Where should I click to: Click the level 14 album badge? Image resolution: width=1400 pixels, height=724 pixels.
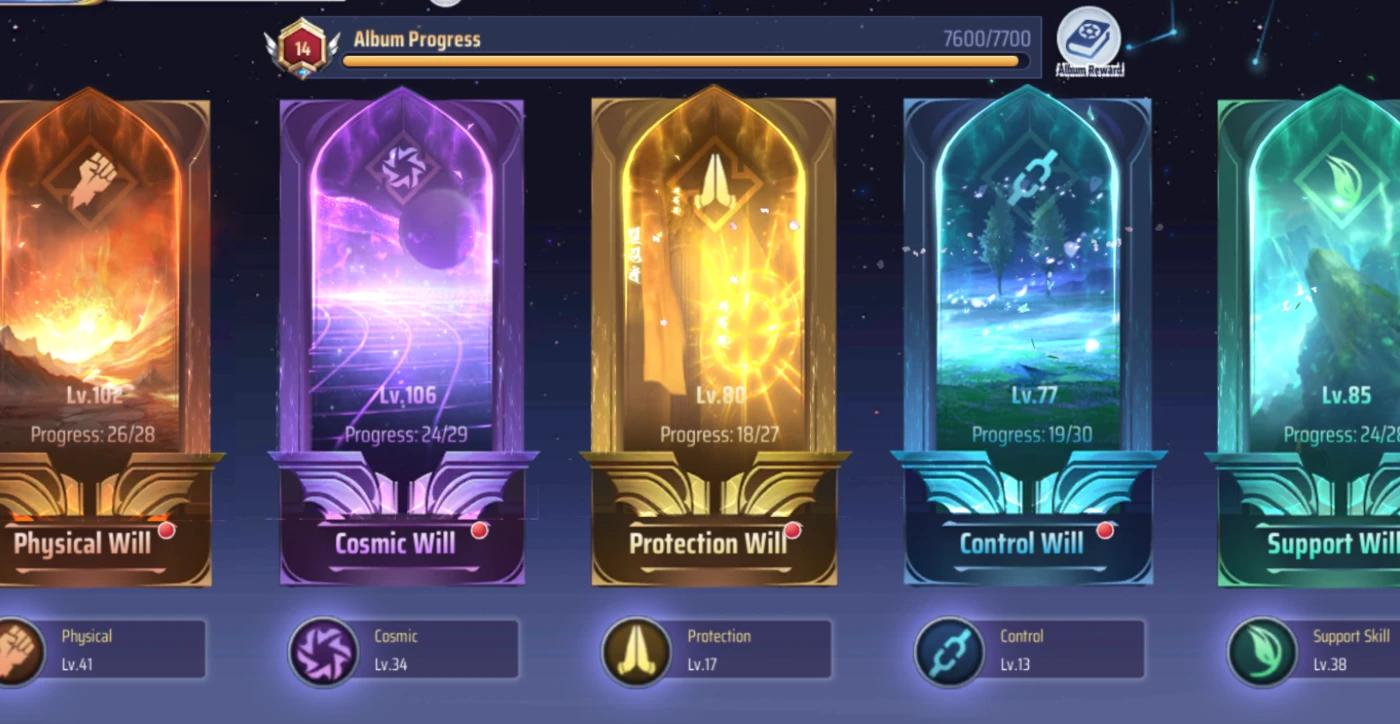301,48
